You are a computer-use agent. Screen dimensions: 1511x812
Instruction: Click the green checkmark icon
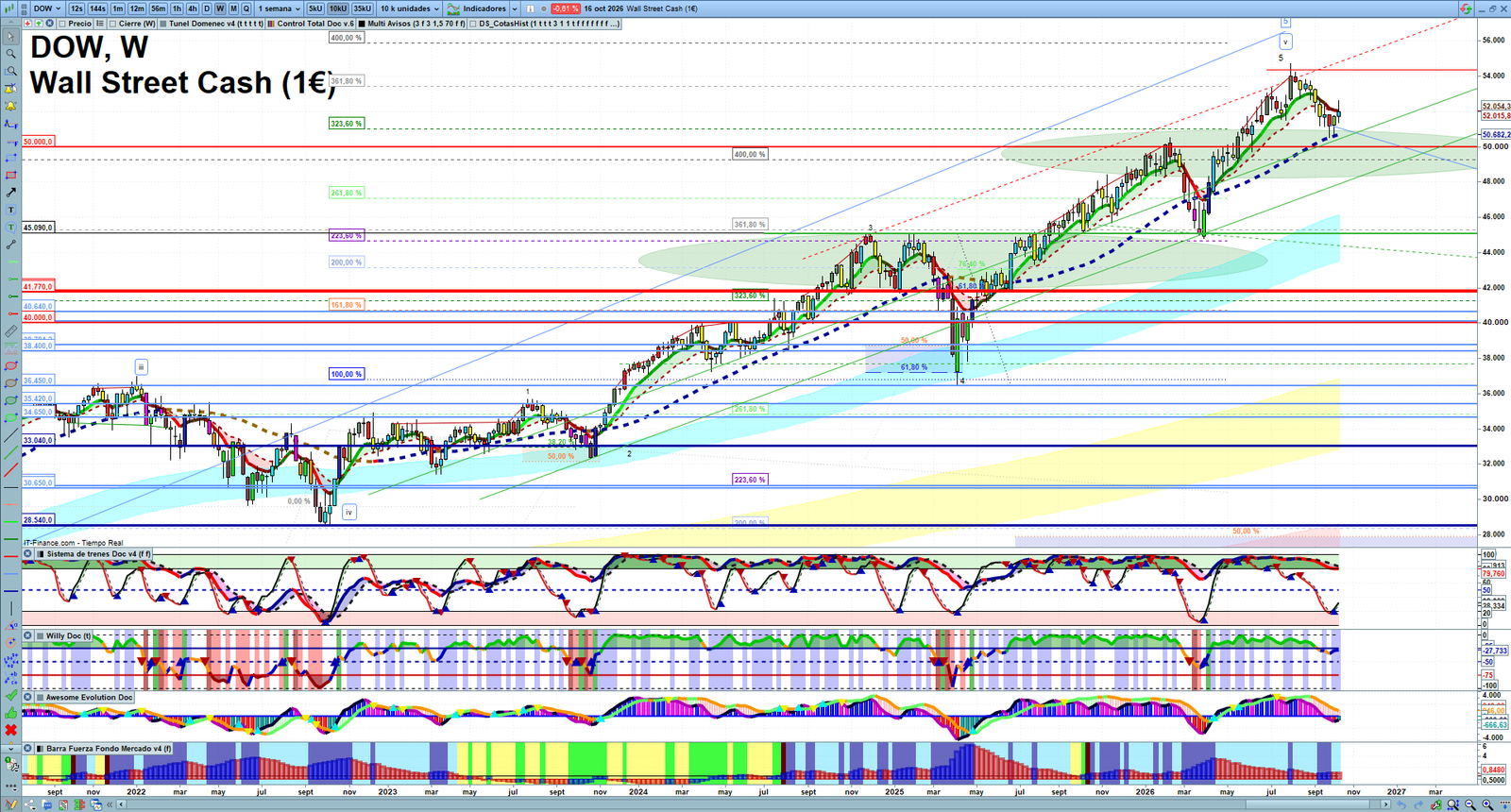[x=10, y=695]
